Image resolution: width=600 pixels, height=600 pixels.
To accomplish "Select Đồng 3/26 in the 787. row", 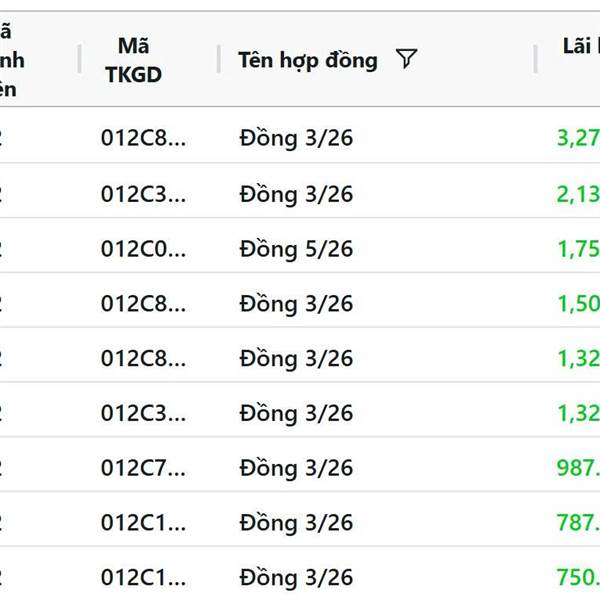I will coord(296,522).
